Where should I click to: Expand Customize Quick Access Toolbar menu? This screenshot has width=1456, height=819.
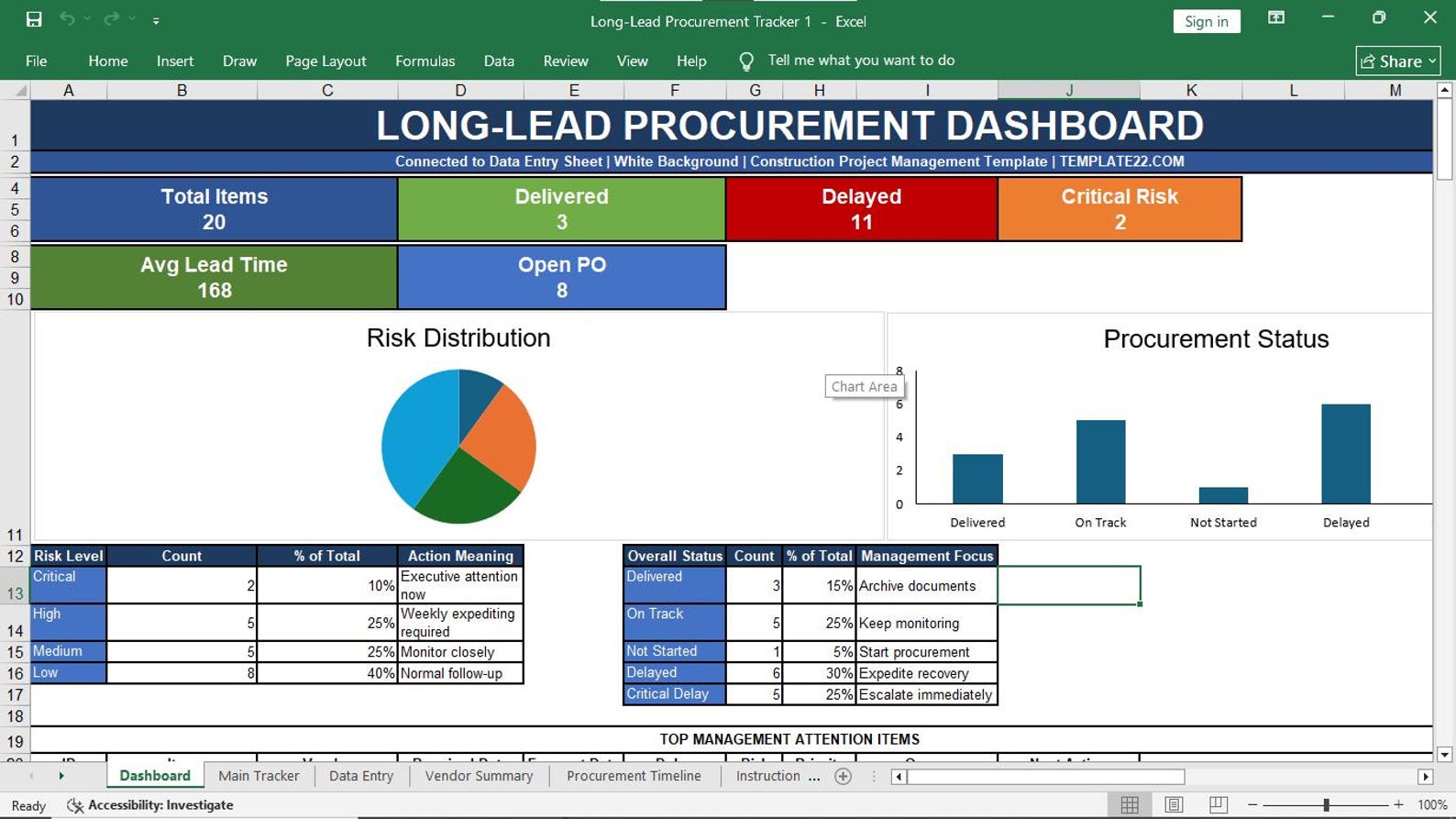pos(156,20)
